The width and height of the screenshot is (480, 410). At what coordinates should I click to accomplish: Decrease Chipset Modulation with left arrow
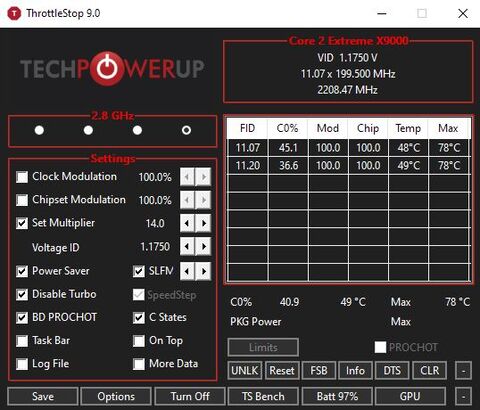(187, 200)
